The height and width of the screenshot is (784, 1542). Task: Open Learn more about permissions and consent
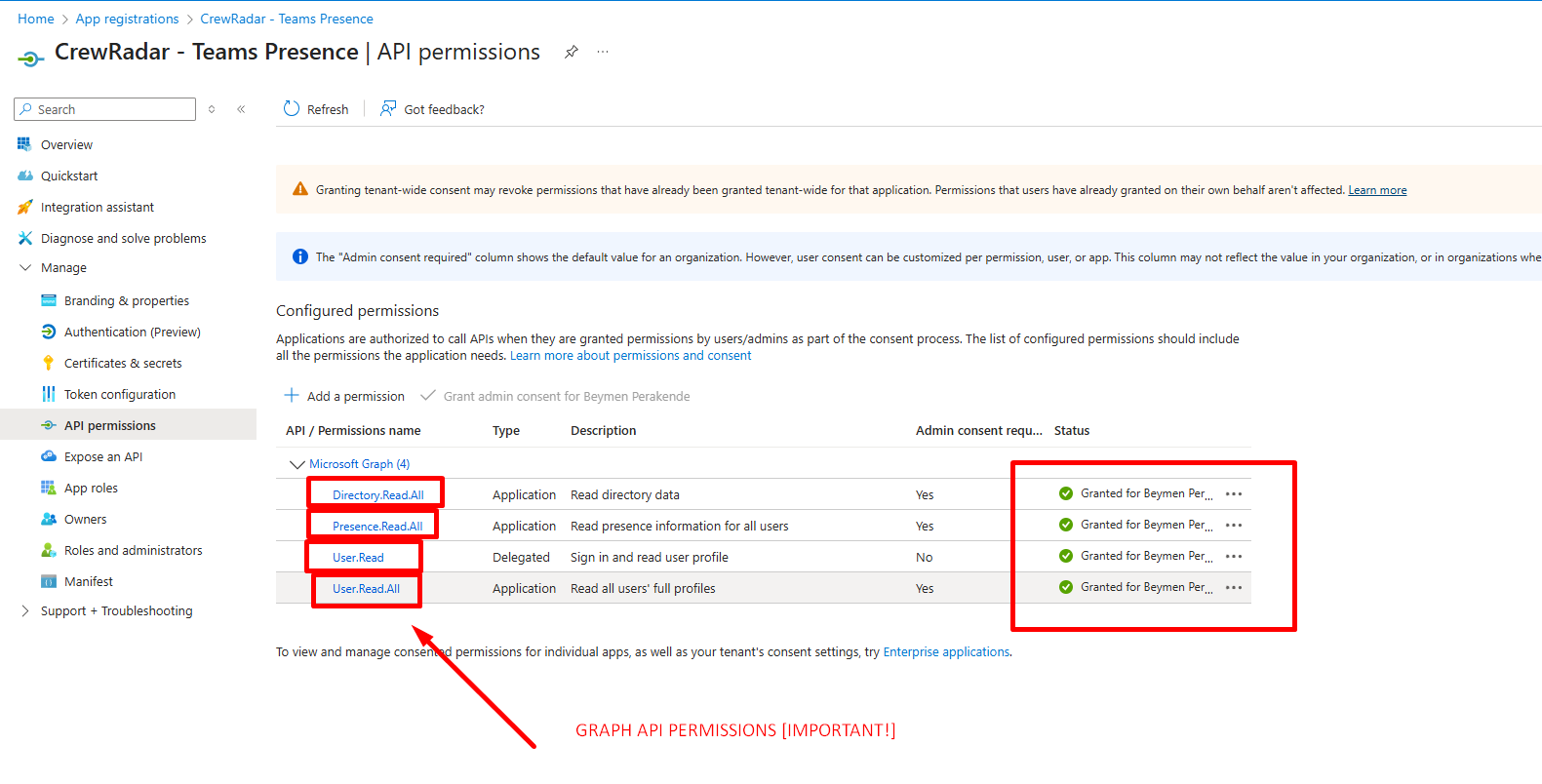click(x=631, y=356)
